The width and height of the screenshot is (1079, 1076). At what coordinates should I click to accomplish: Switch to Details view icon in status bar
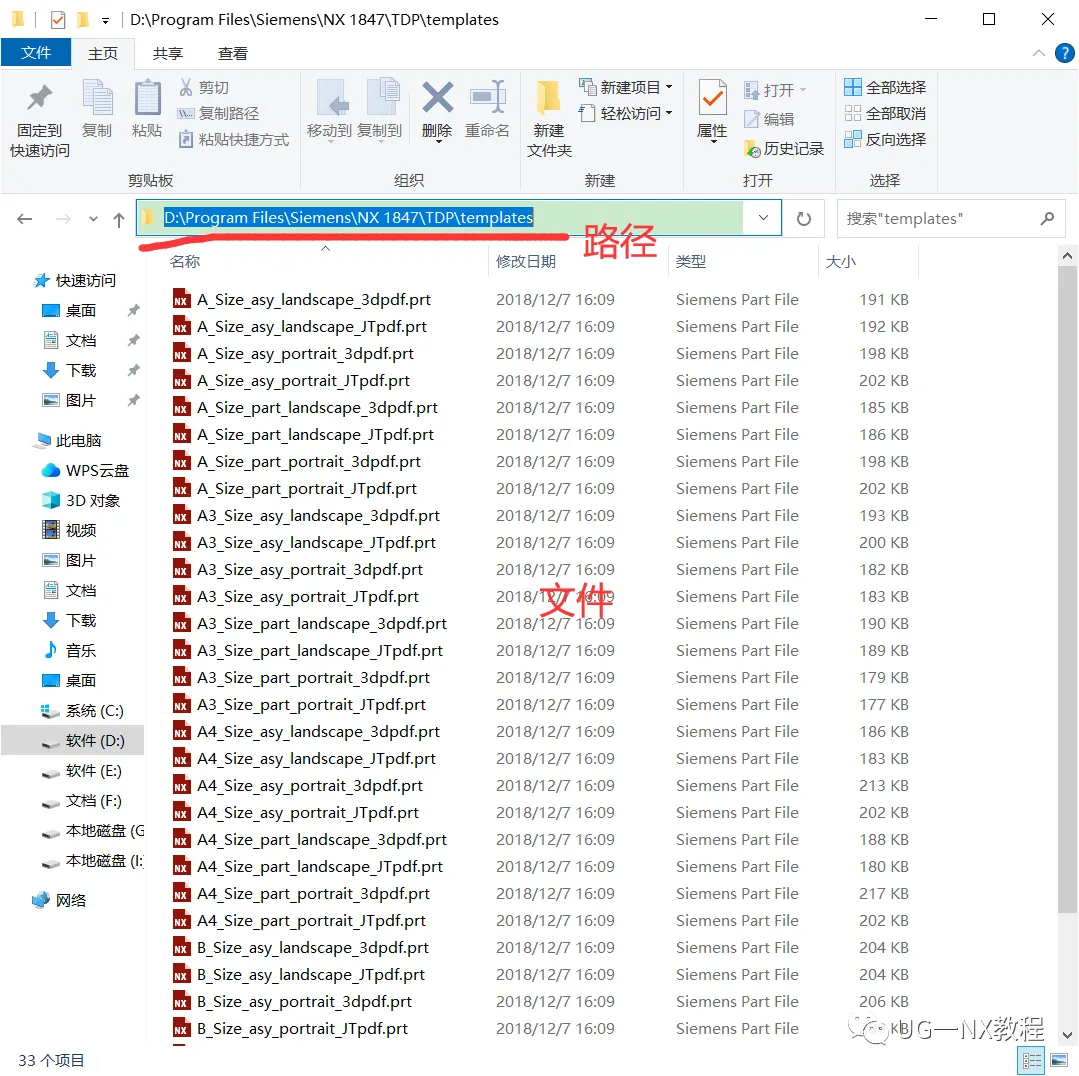(1031, 1061)
